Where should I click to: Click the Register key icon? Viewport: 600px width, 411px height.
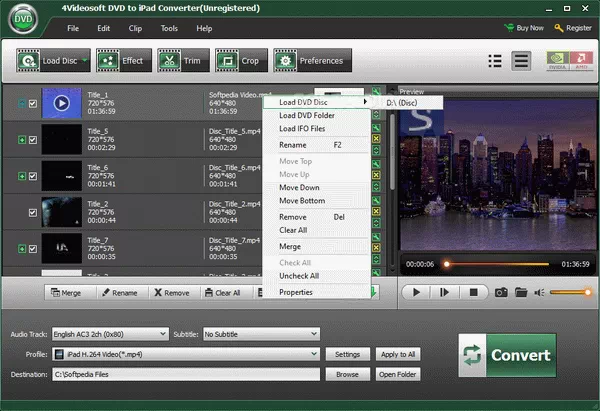pos(559,28)
